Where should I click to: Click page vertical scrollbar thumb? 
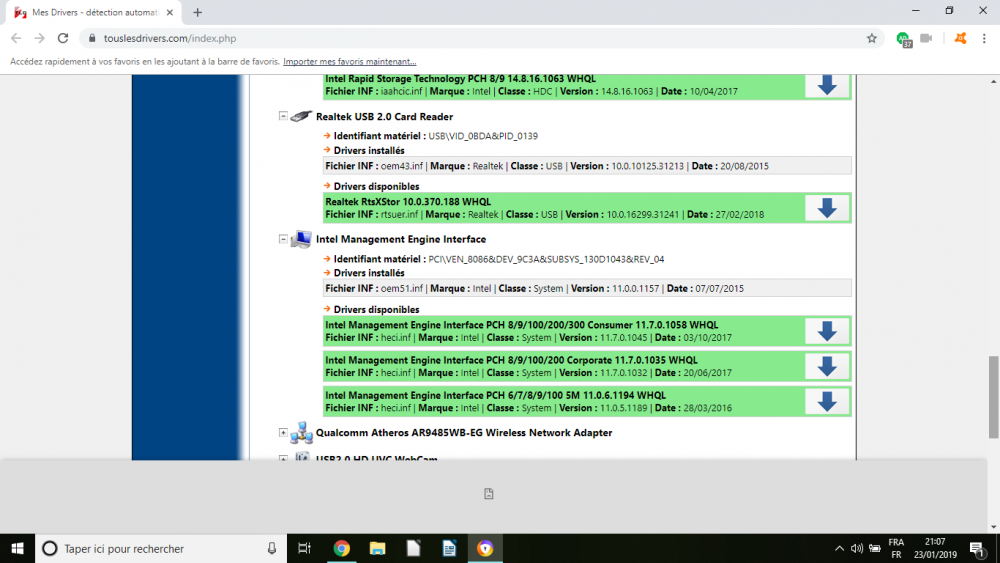[x=994, y=397]
